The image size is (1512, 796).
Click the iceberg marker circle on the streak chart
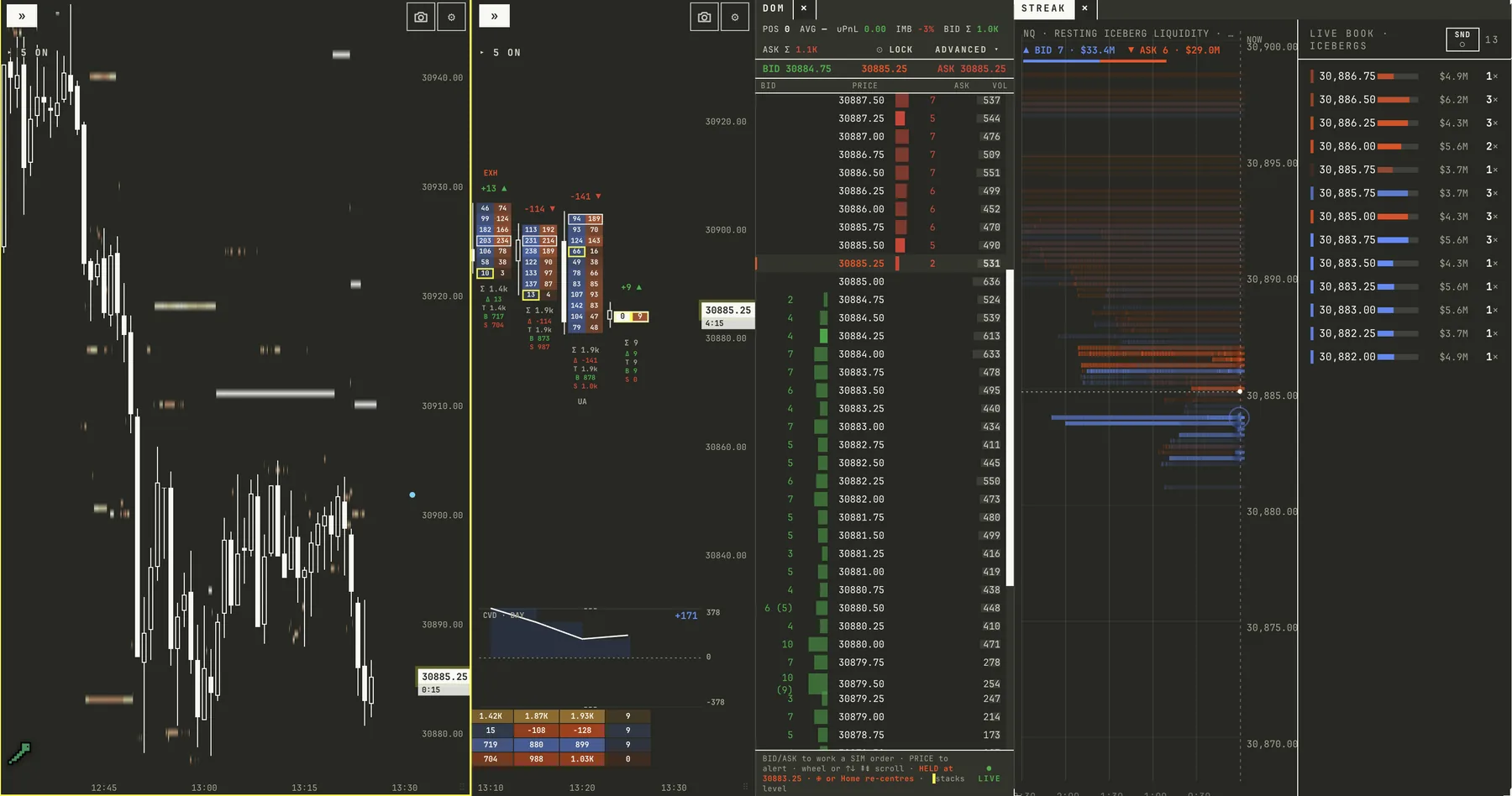[1239, 417]
